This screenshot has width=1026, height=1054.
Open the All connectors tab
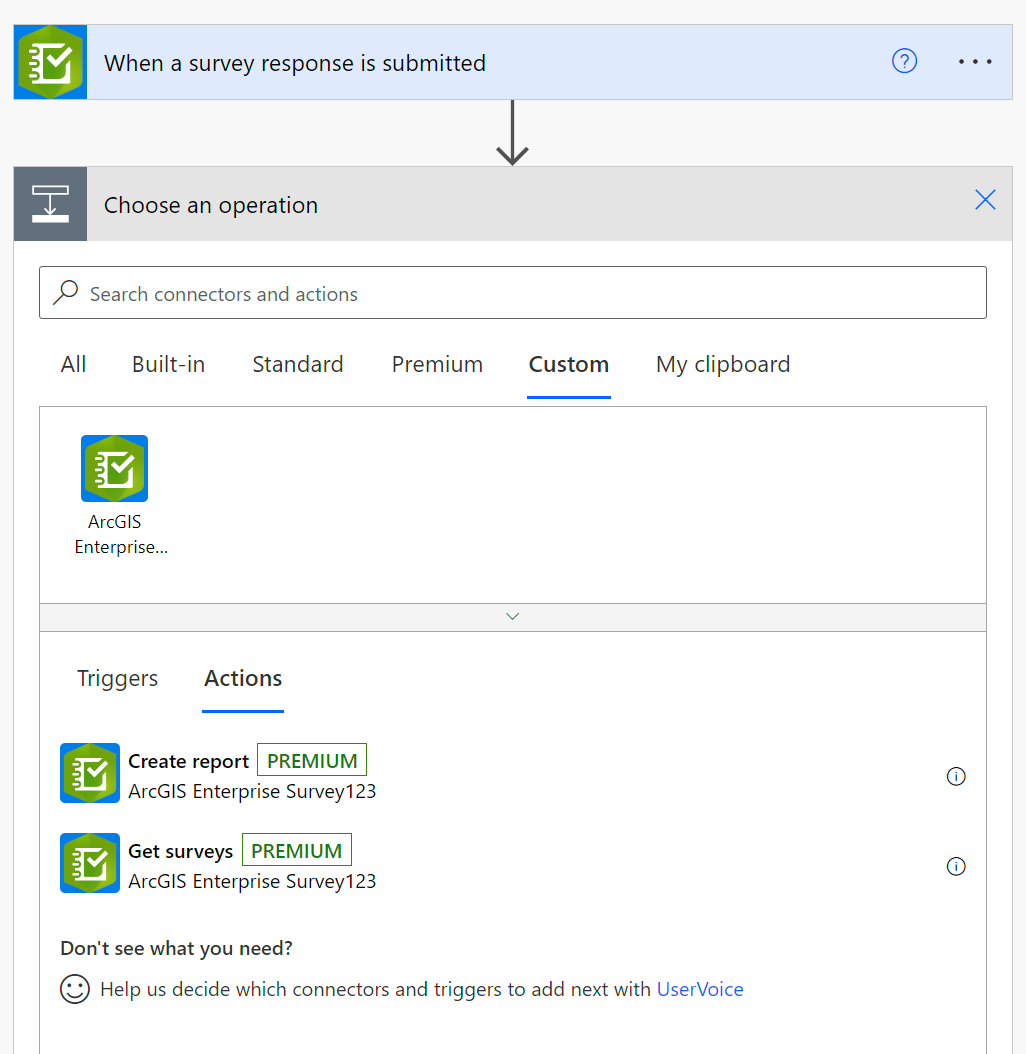73,364
